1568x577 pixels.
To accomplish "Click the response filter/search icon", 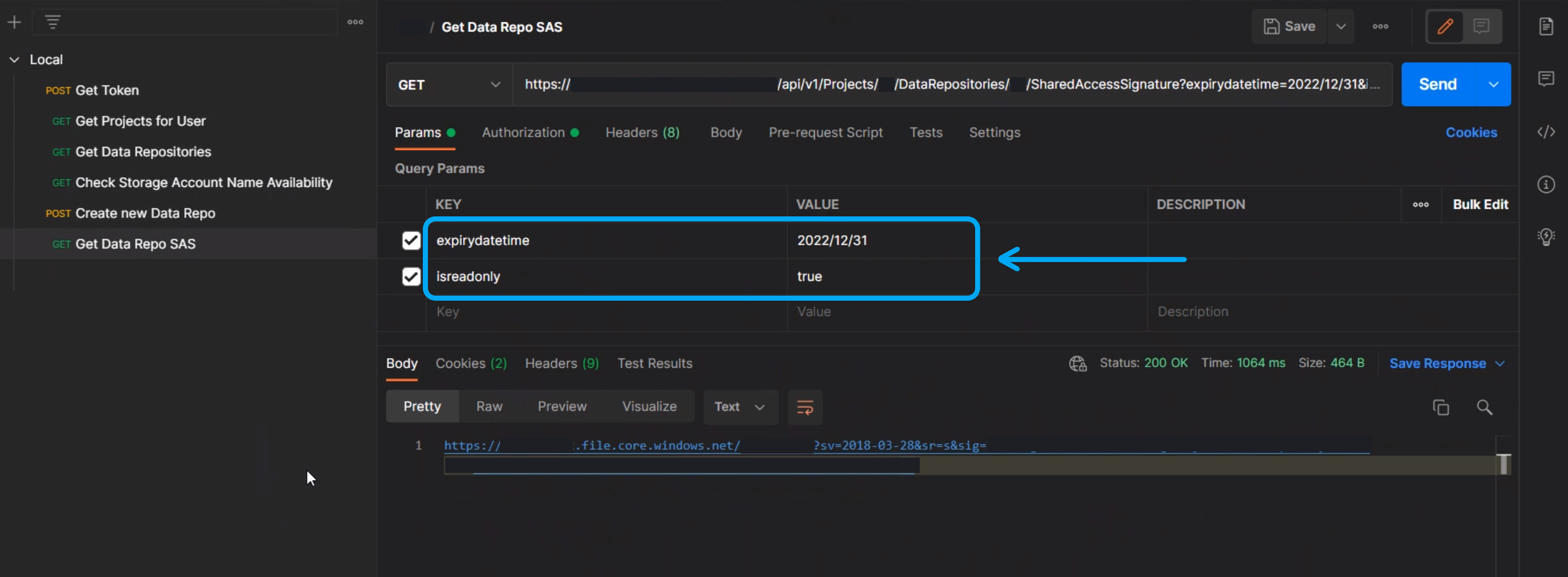I will point(1484,407).
